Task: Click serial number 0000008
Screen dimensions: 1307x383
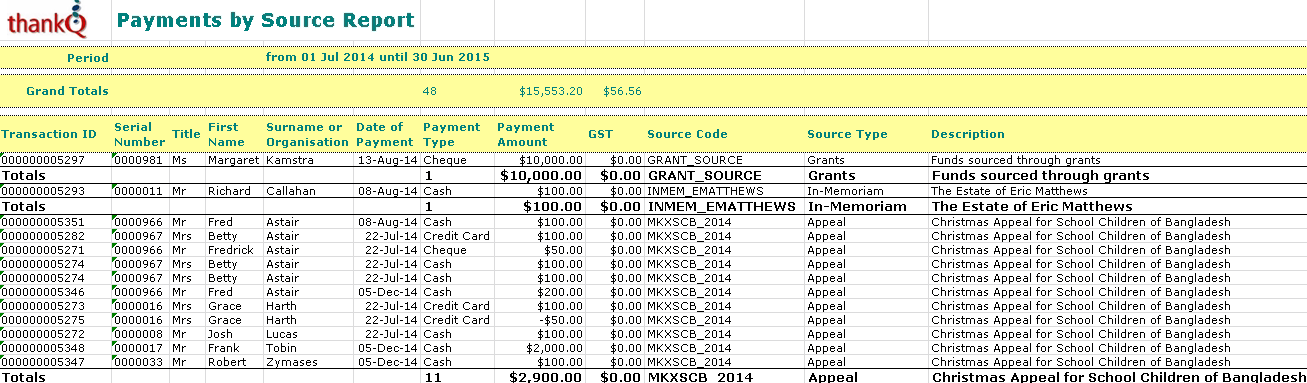Action: (x=138, y=334)
